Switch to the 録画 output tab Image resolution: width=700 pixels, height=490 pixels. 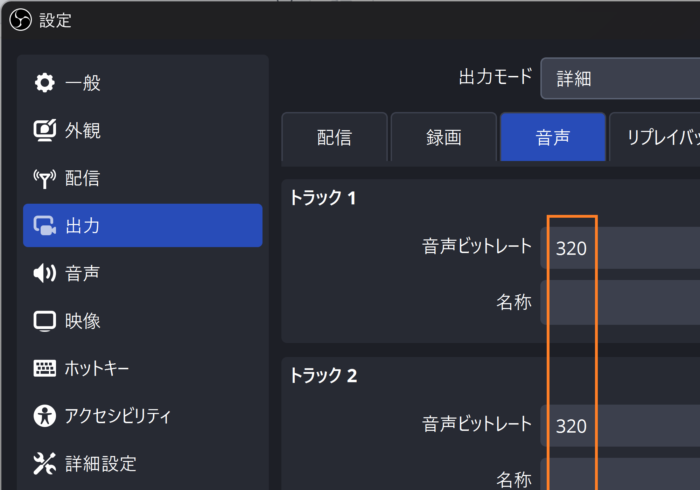click(444, 137)
